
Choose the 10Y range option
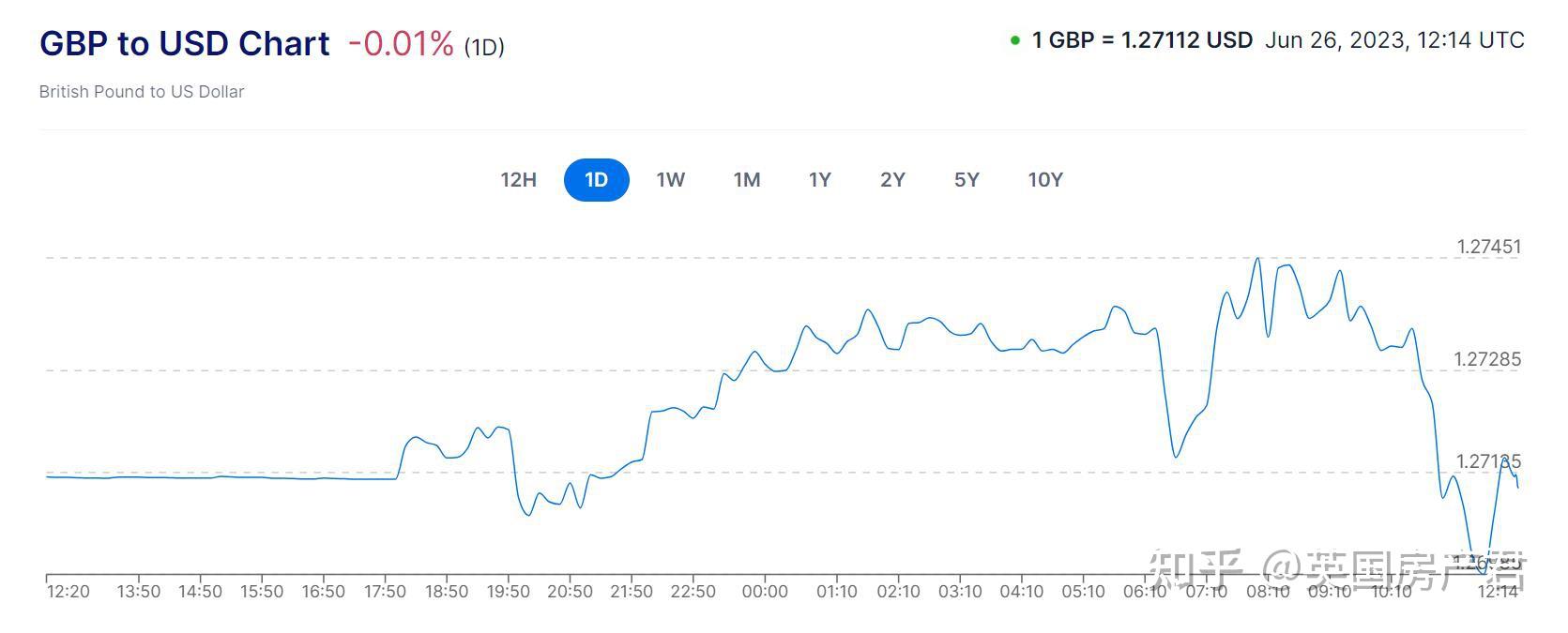click(1045, 180)
